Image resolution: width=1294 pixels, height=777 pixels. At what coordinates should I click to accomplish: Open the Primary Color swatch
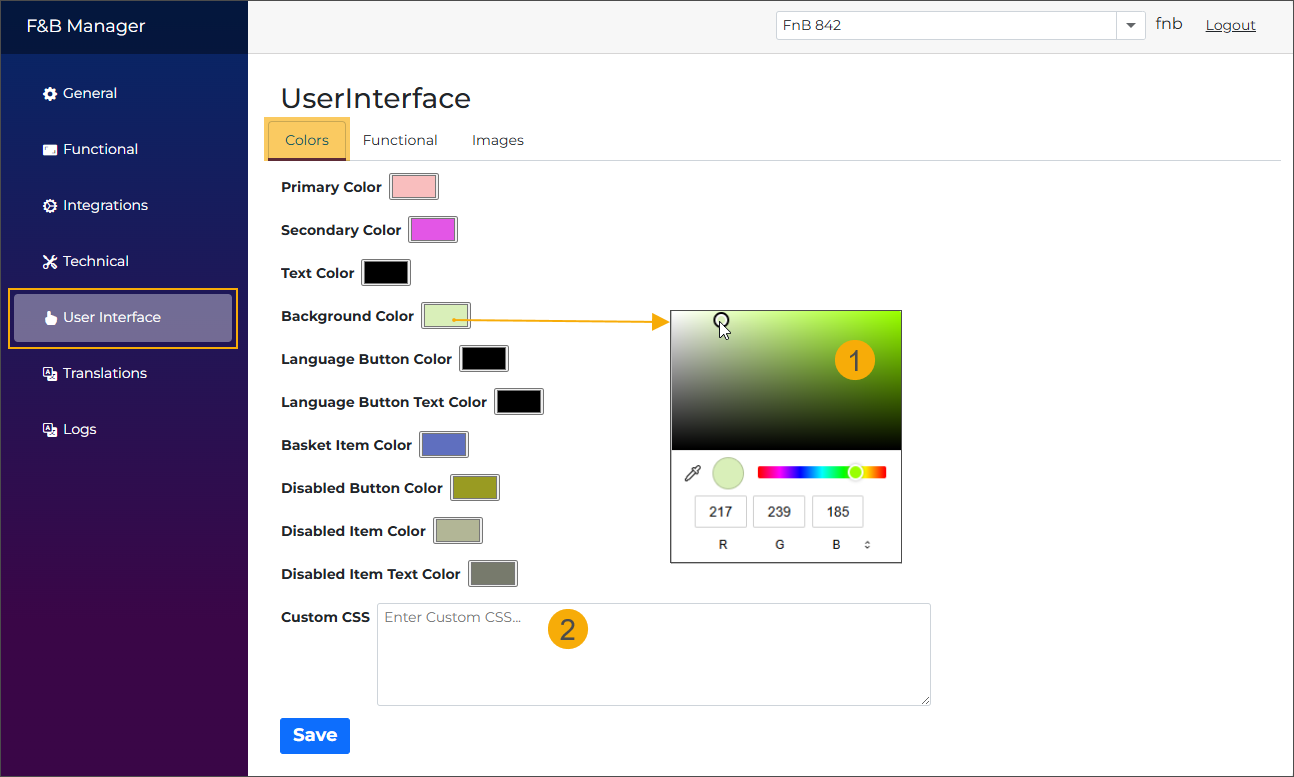[x=413, y=186]
